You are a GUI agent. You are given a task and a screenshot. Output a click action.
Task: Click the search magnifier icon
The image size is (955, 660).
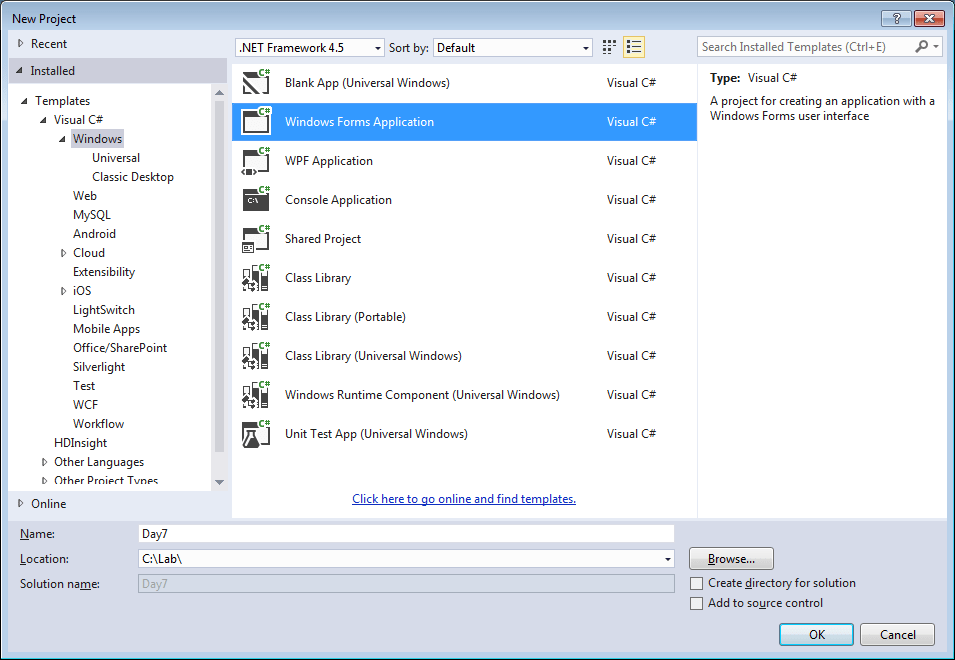[921, 46]
